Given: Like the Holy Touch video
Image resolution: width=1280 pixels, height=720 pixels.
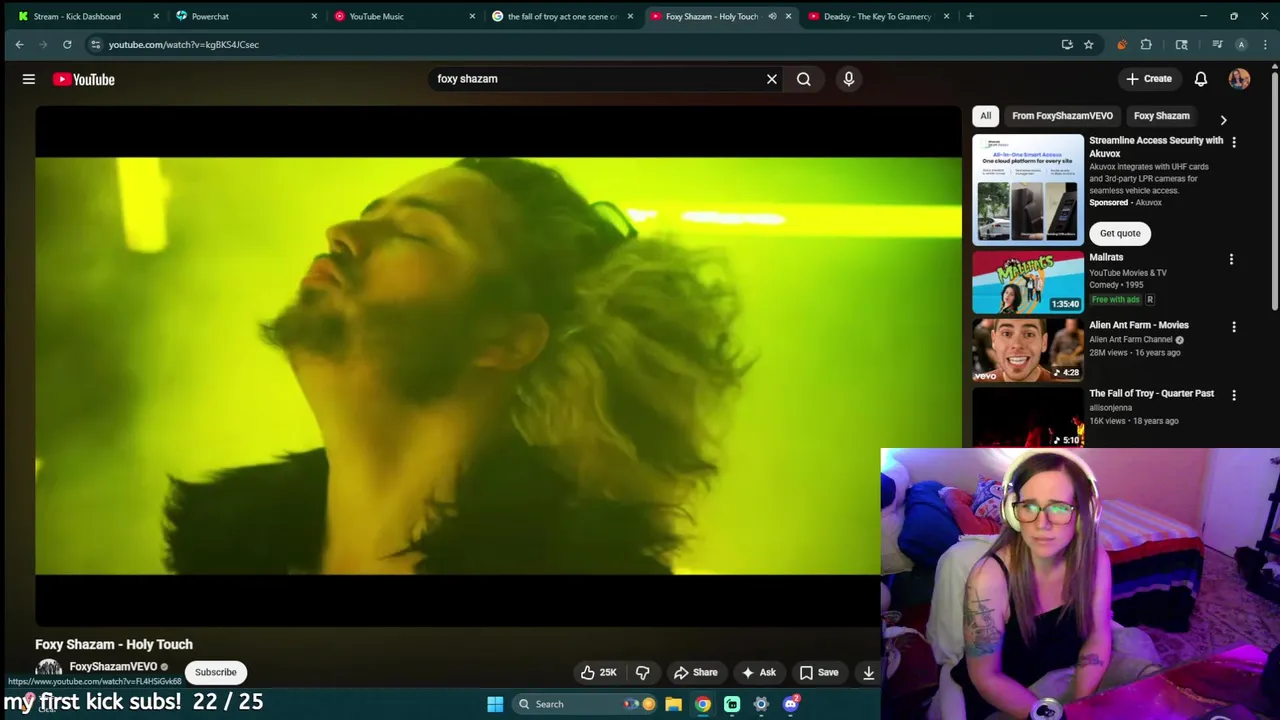Looking at the screenshot, I should [x=598, y=672].
